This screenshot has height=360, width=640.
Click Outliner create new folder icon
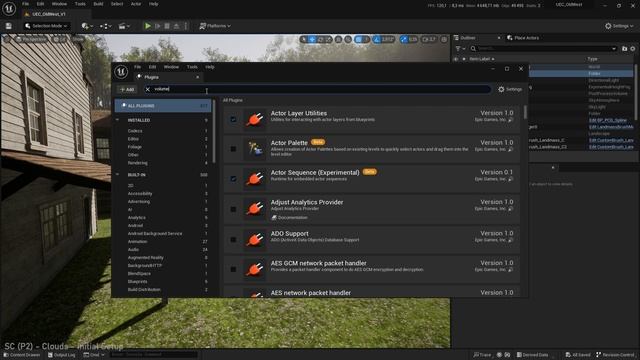coord(624,49)
